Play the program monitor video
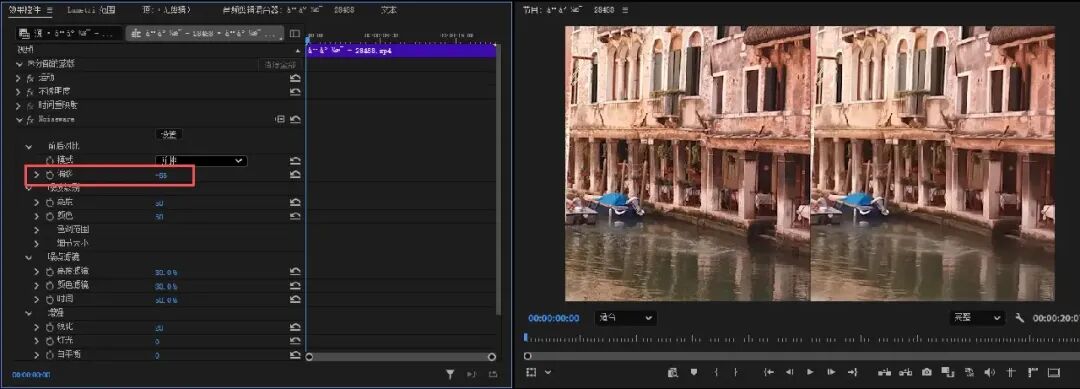 click(810, 372)
